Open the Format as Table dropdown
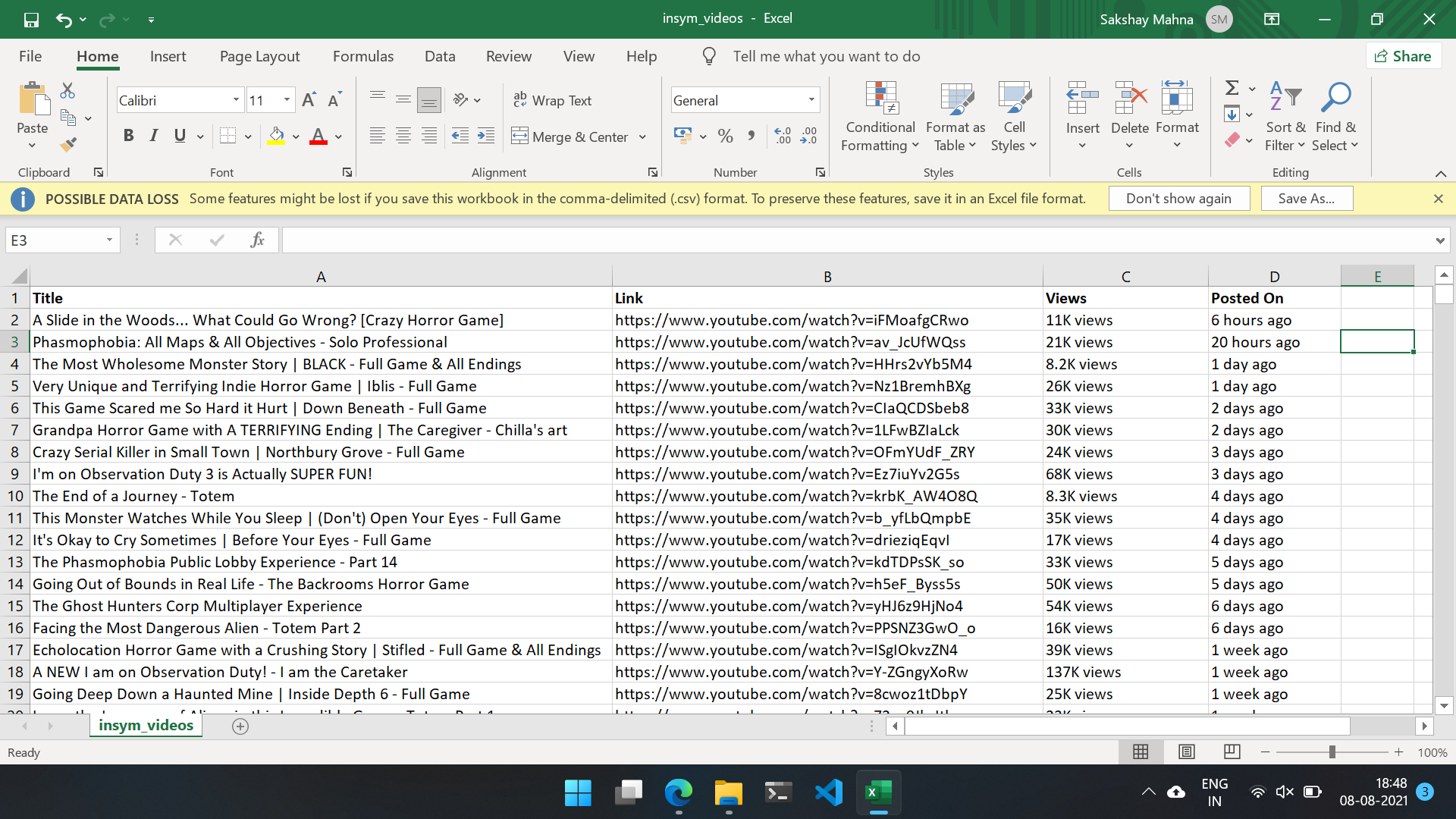The height and width of the screenshot is (819, 1456). tap(955, 117)
